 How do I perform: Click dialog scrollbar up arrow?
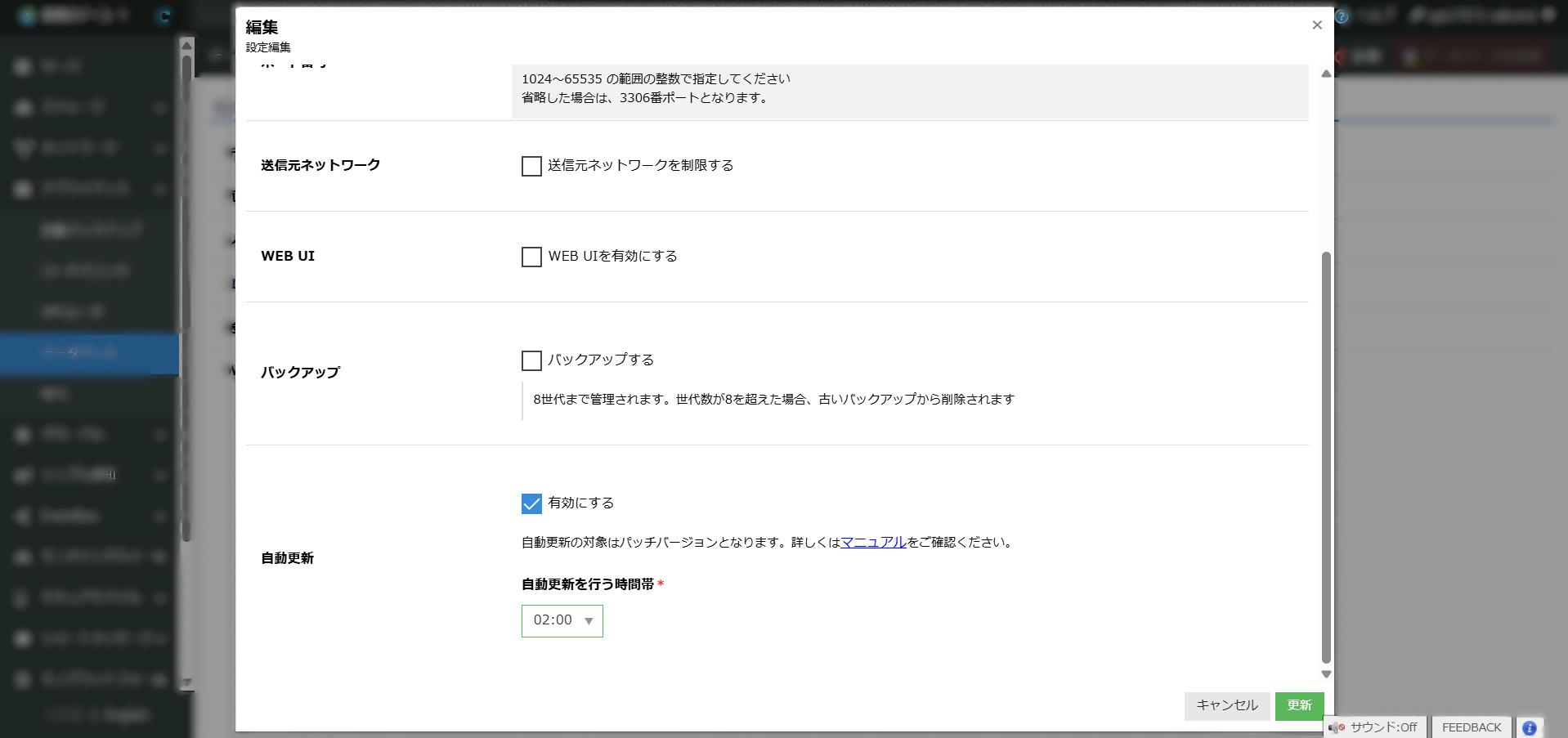tap(1326, 74)
